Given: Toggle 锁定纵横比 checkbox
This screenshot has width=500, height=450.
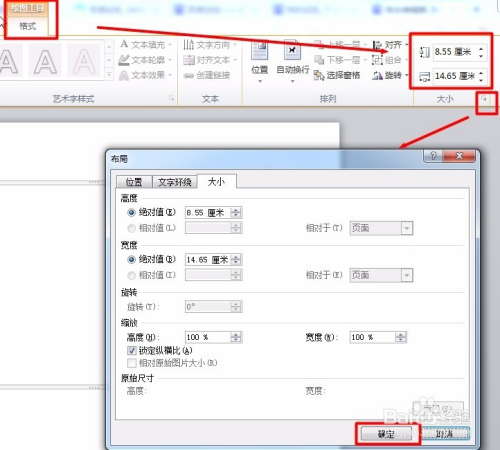Looking at the screenshot, I should (132, 351).
